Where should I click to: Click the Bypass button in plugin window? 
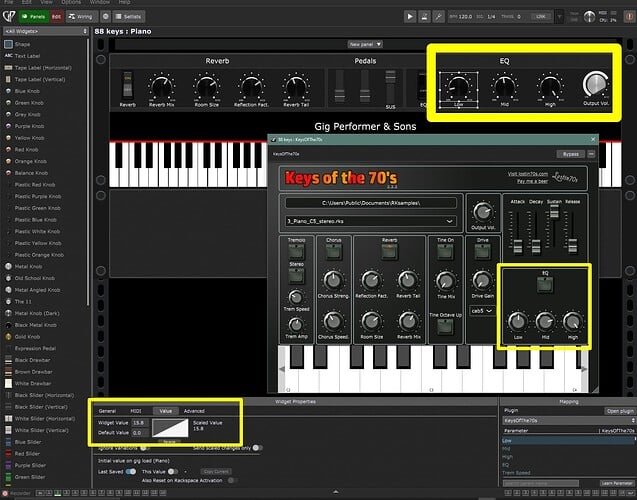(x=570, y=155)
